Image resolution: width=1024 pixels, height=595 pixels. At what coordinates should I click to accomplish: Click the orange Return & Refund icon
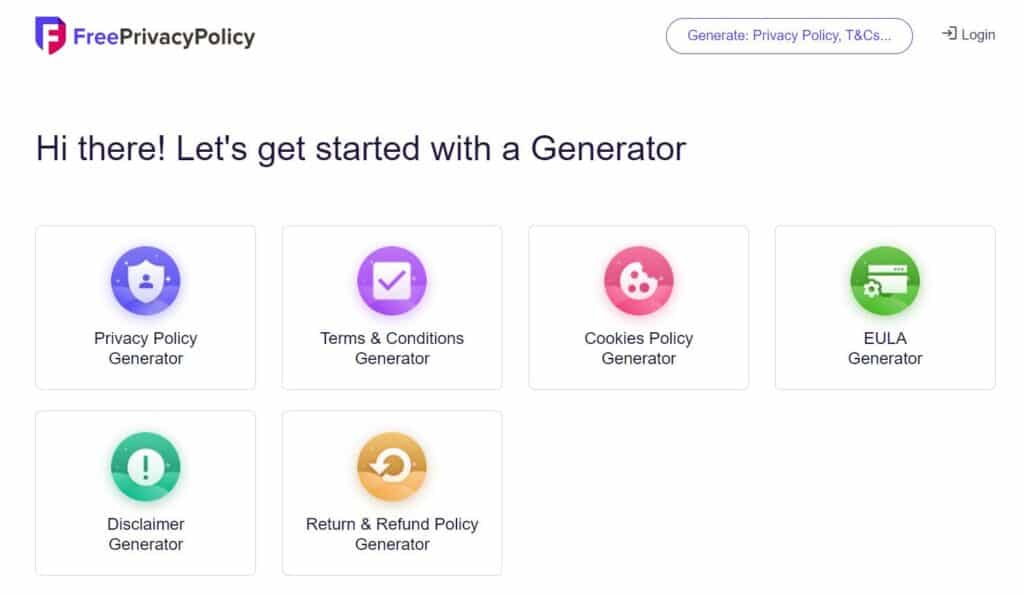[392, 467]
